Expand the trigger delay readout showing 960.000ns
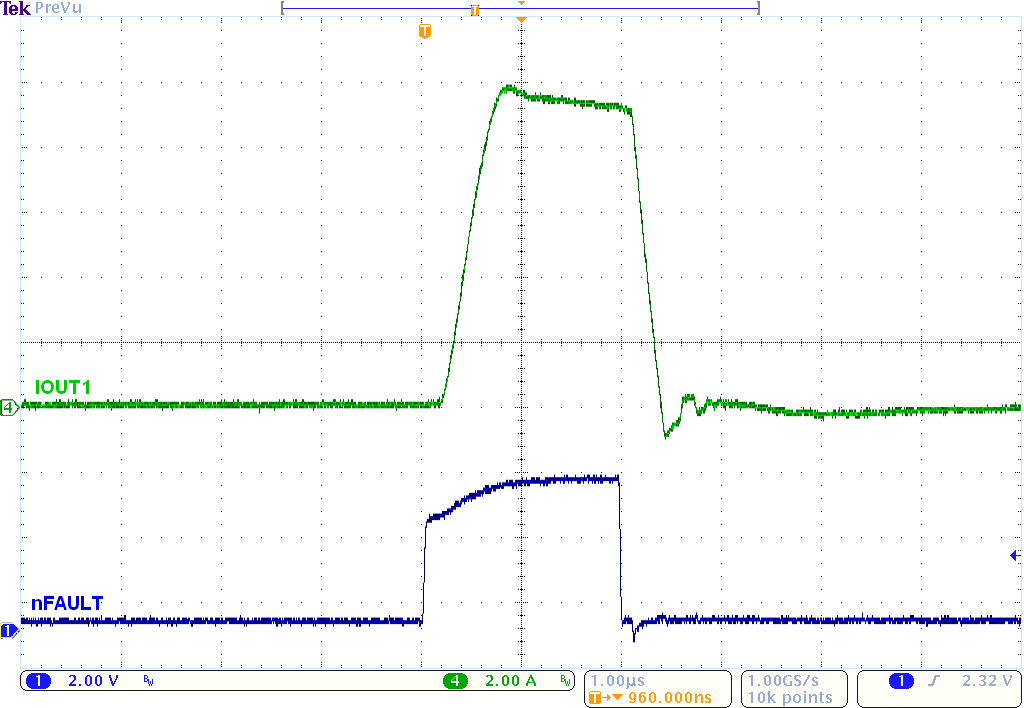The image size is (1024, 708). pyautogui.click(x=652, y=697)
